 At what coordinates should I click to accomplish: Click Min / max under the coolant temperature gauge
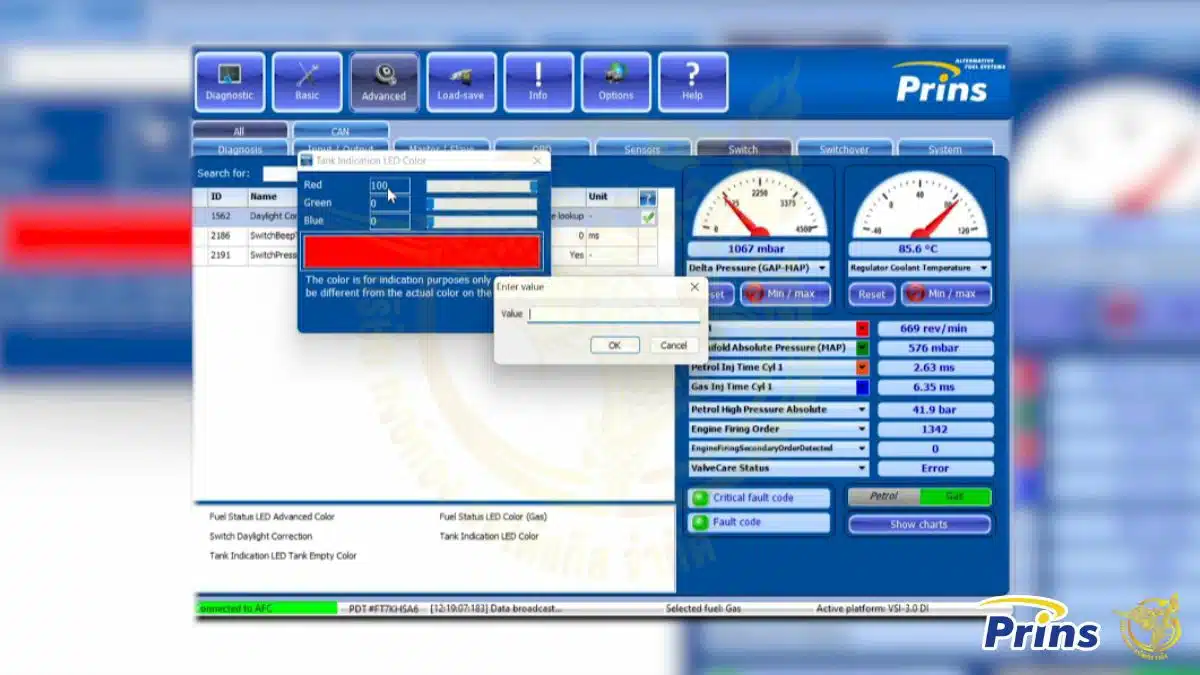tap(946, 294)
